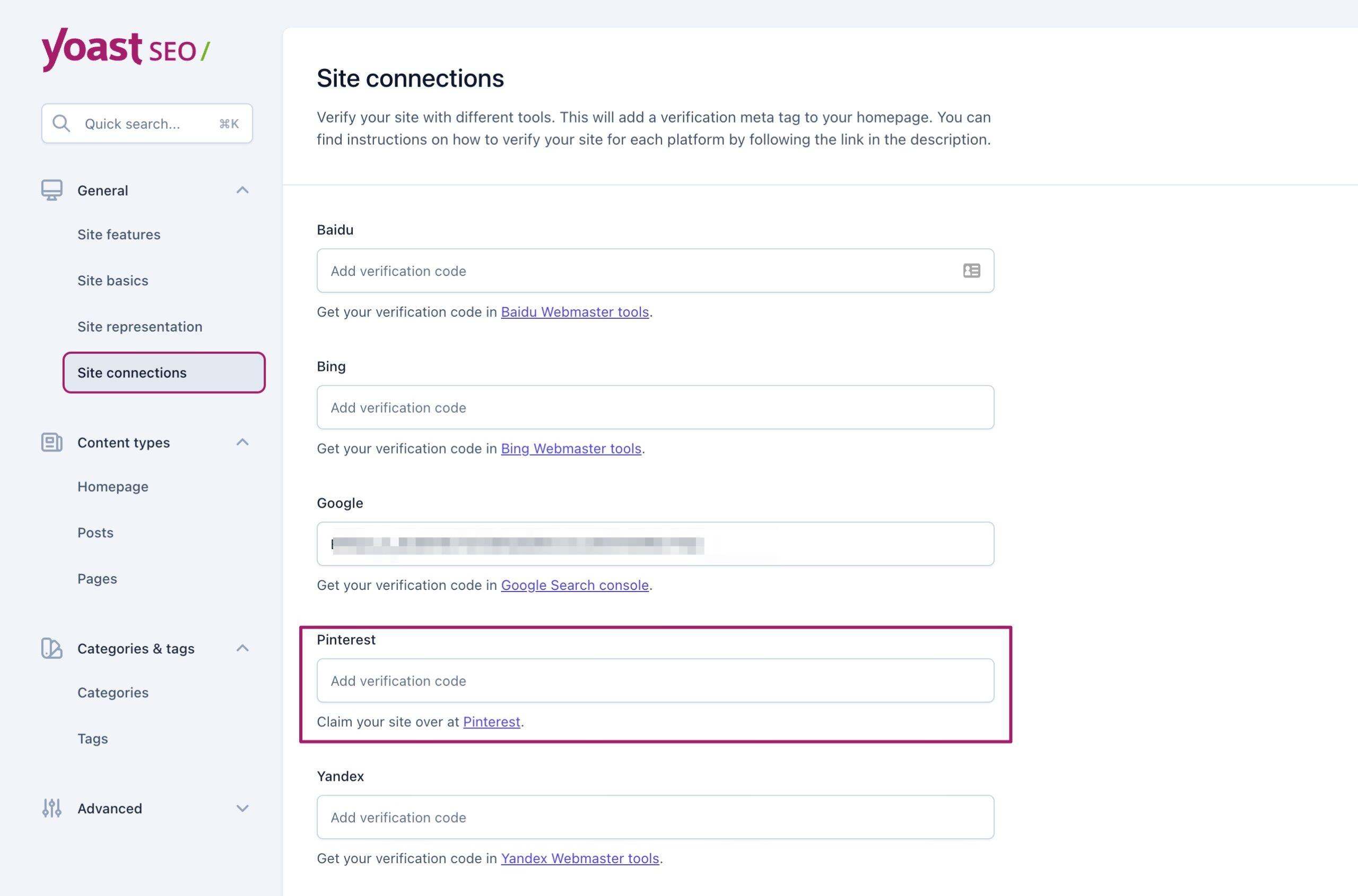Image resolution: width=1358 pixels, height=896 pixels.
Task: Collapse the General section
Action: tap(242, 190)
